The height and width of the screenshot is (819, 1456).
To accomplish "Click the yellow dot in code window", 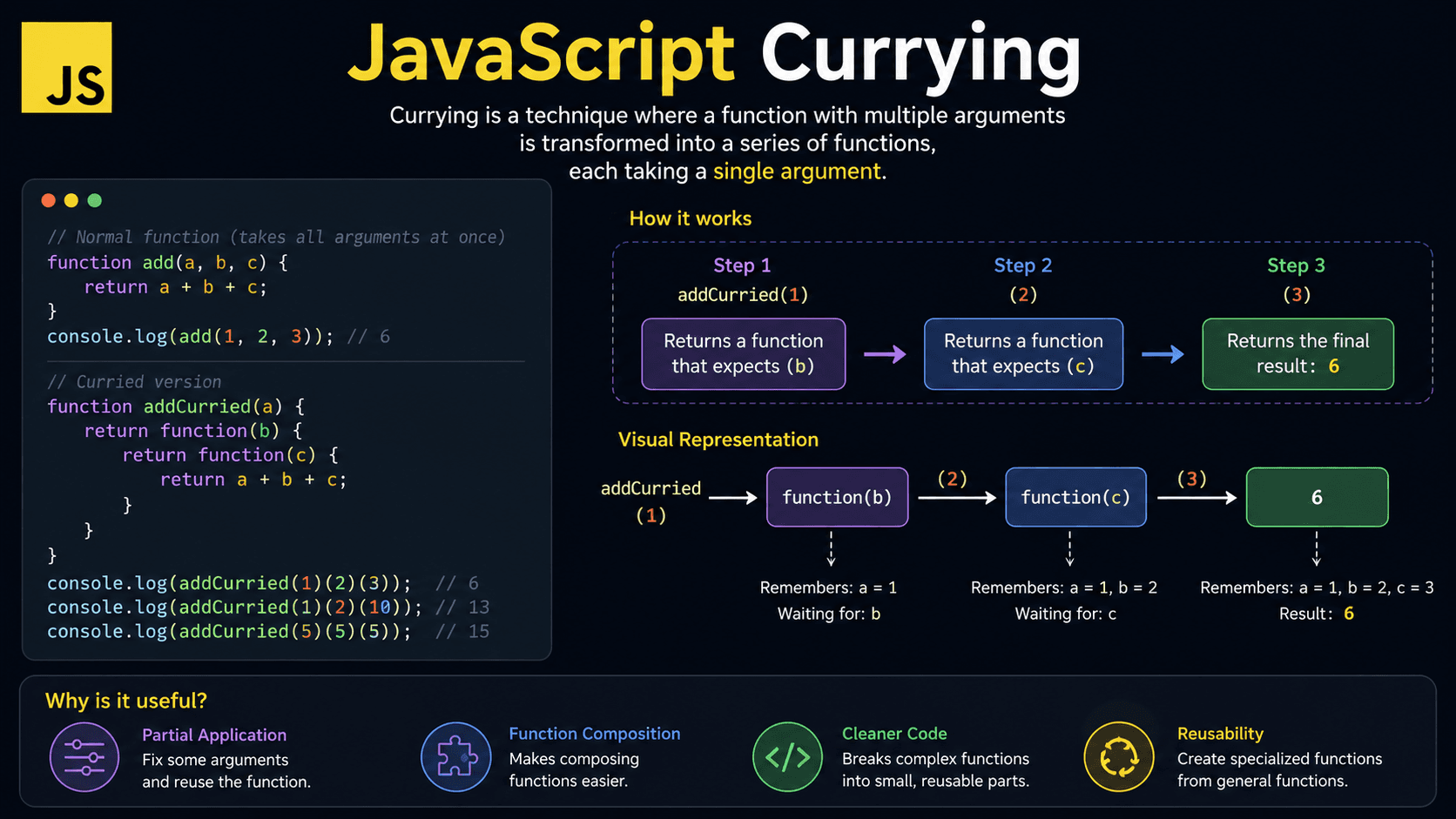I will [x=71, y=200].
